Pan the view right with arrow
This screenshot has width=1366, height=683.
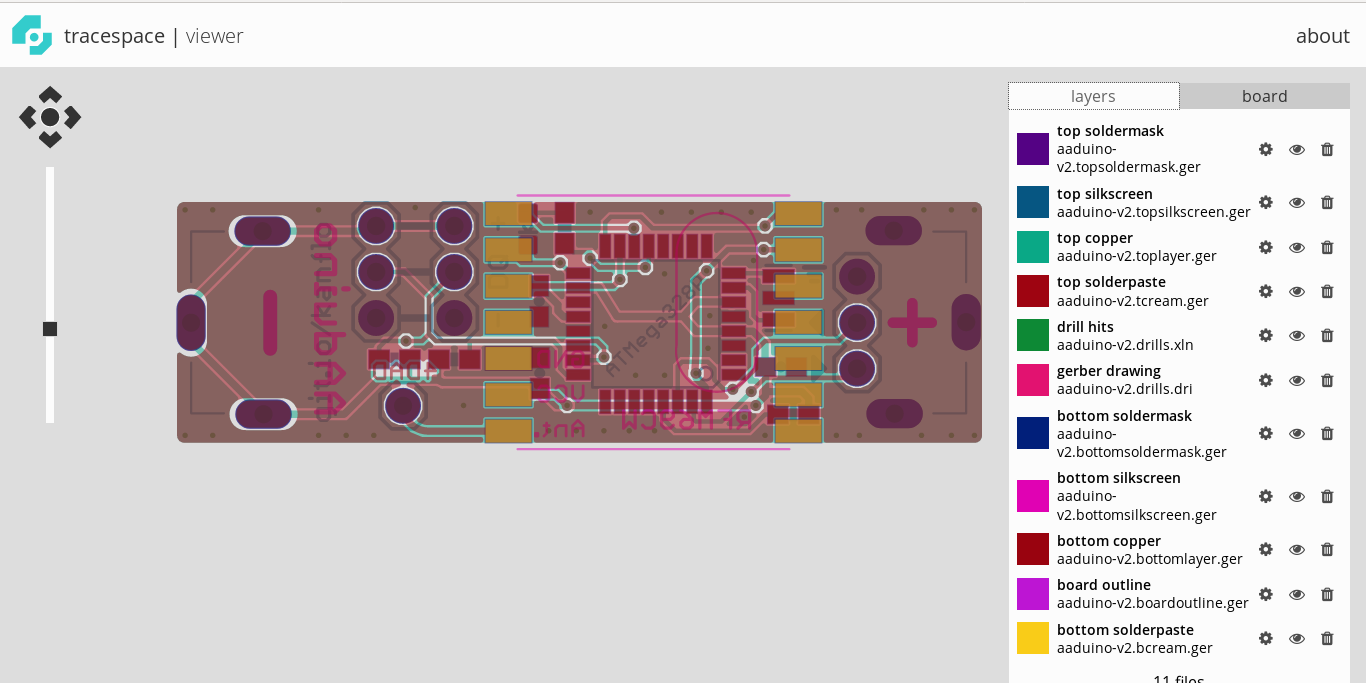pos(73,117)
